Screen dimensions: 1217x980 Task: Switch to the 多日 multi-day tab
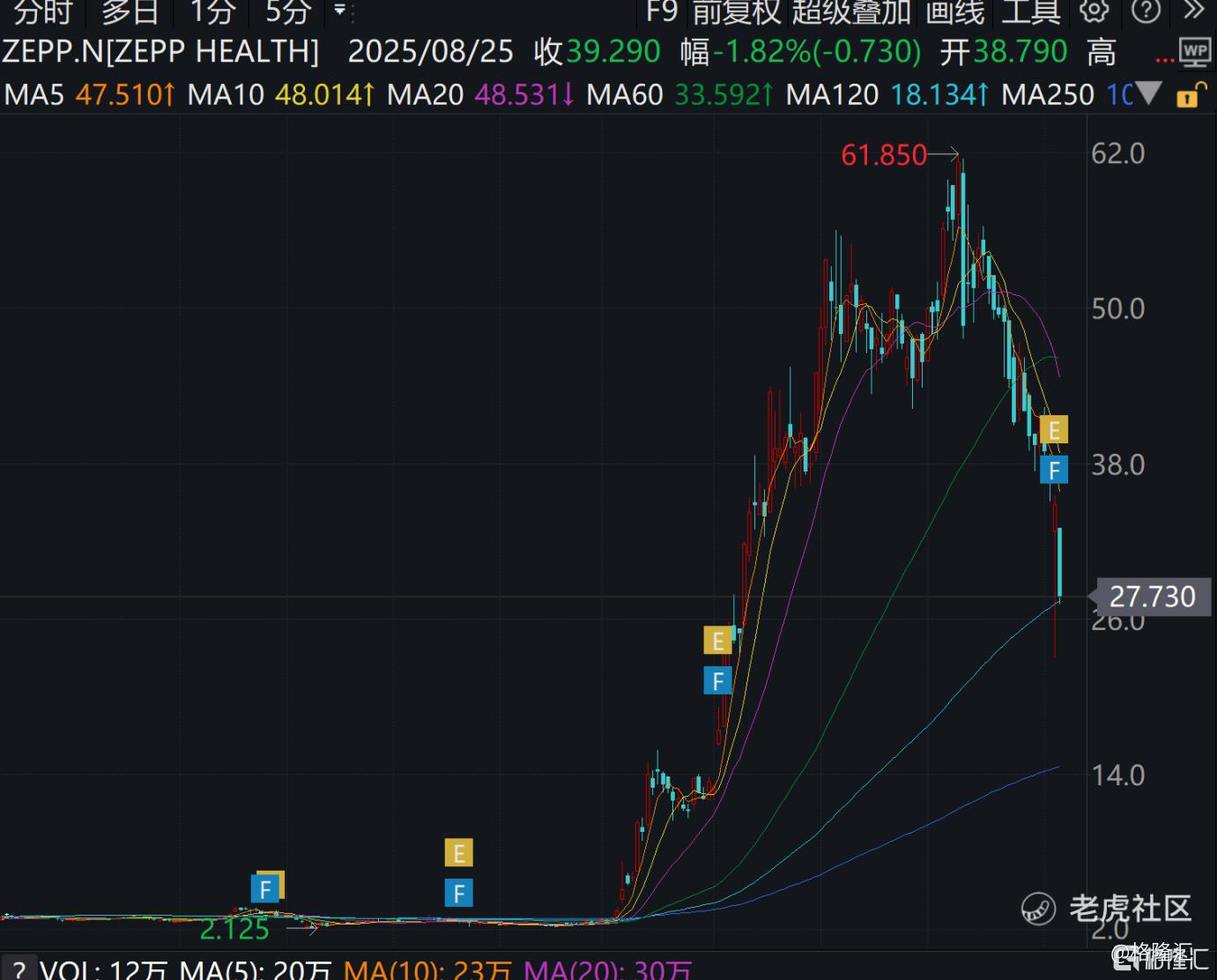pyautogui.click(x=130, y=12)
